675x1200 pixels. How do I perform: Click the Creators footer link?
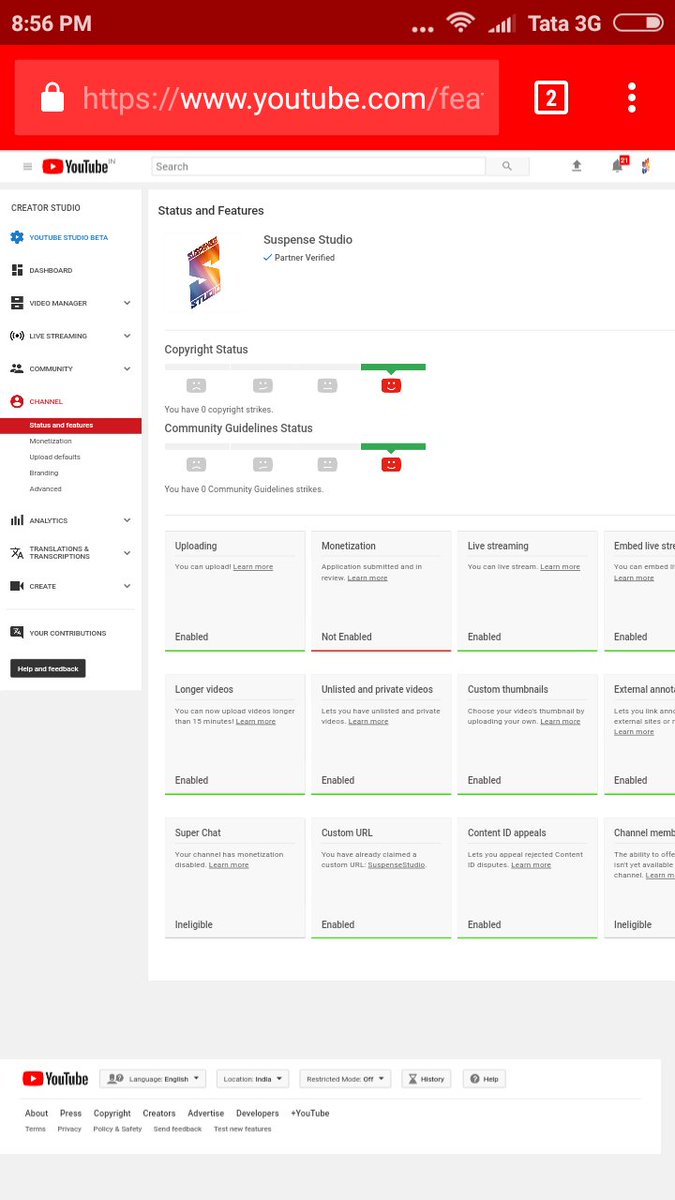pyautogui.click(x=159, y=1113)
